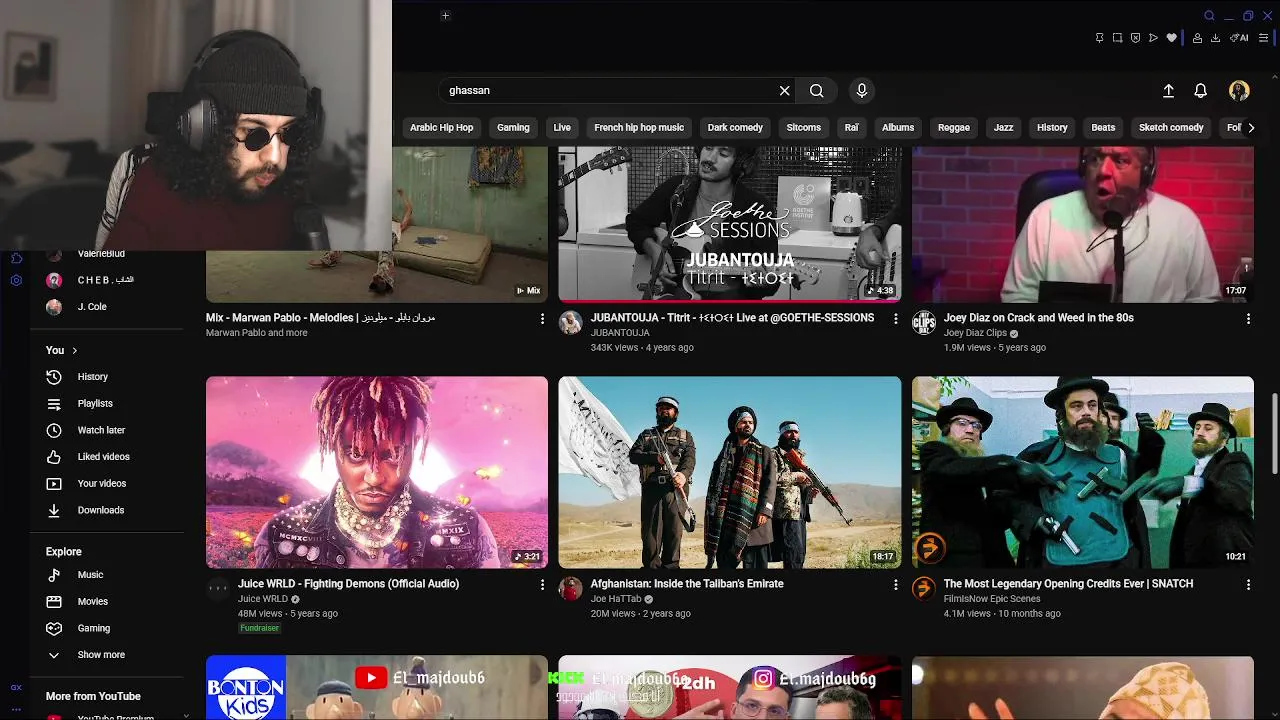The width and height of the screenshot is (1280, 720).
Task: Open the Create upload icon
Action: (1168, 91)
